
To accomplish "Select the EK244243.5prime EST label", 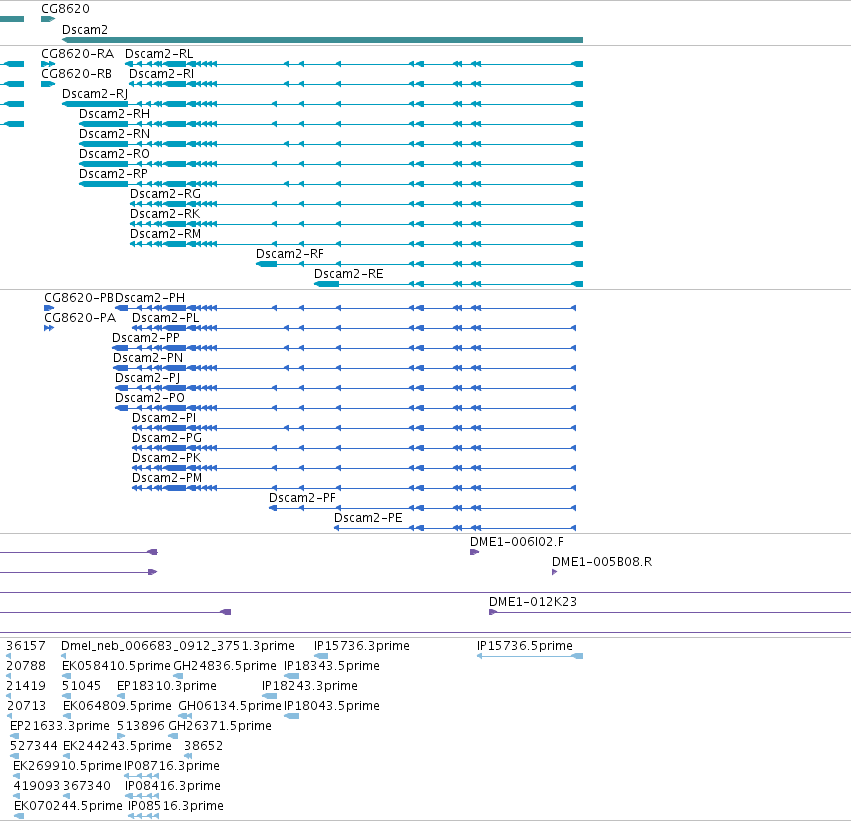I will pyautogui.click(x=117, y=746).
